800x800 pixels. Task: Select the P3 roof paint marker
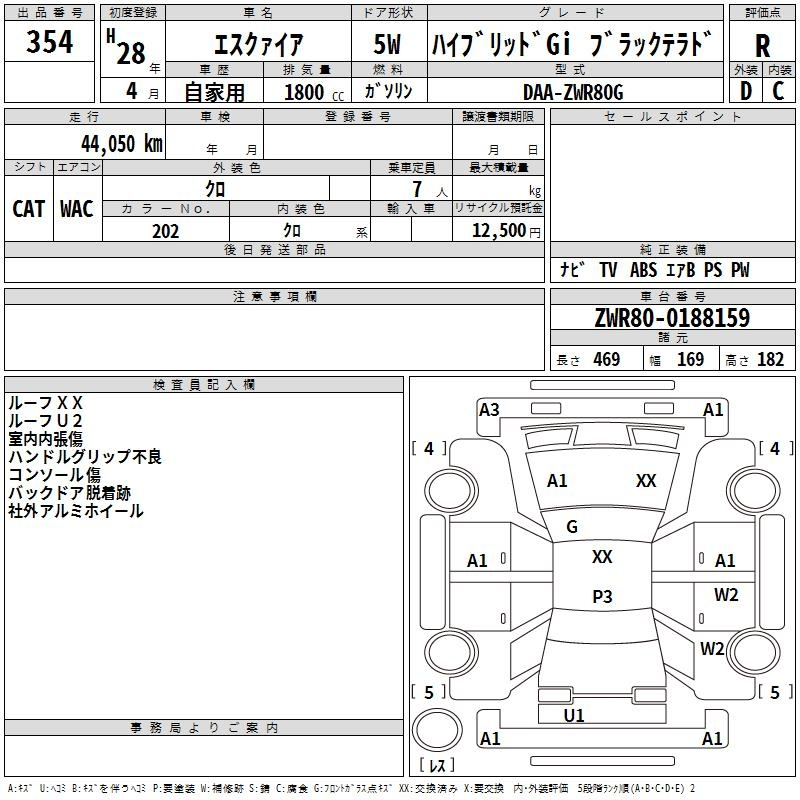(602, 596)
